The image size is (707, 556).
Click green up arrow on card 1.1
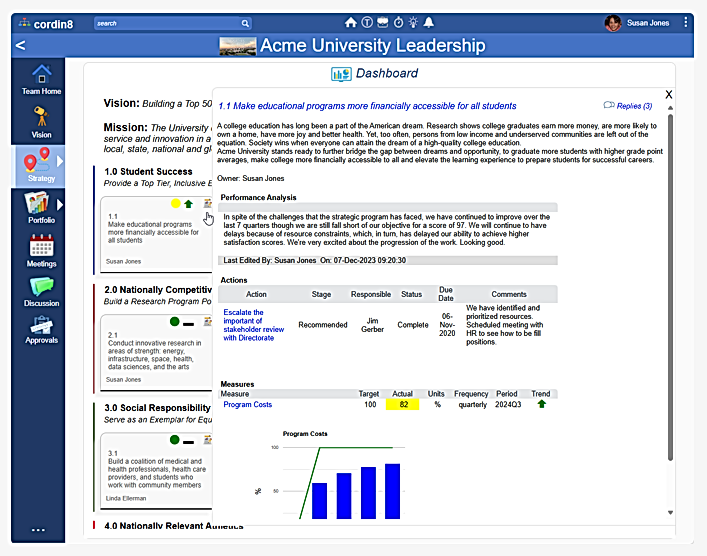(188, 204)
